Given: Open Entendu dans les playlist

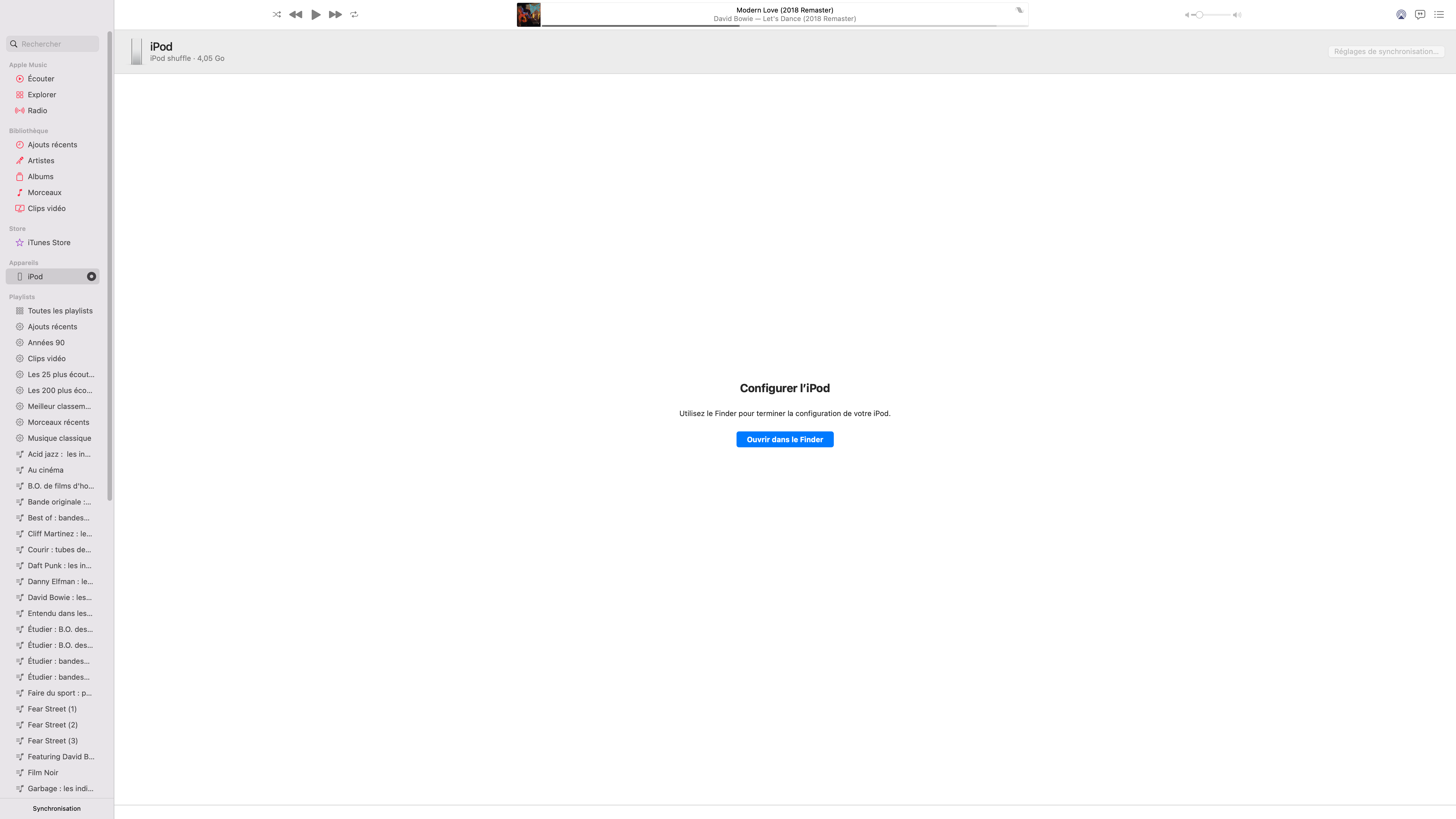Looking at the screenshot, I should coord(53,613).
